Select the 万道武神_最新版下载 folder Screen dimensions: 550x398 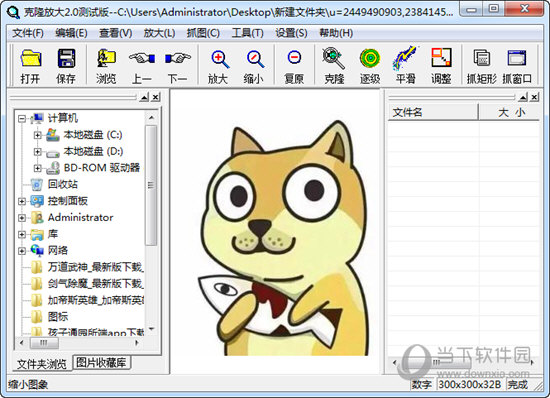coord(95,267)
